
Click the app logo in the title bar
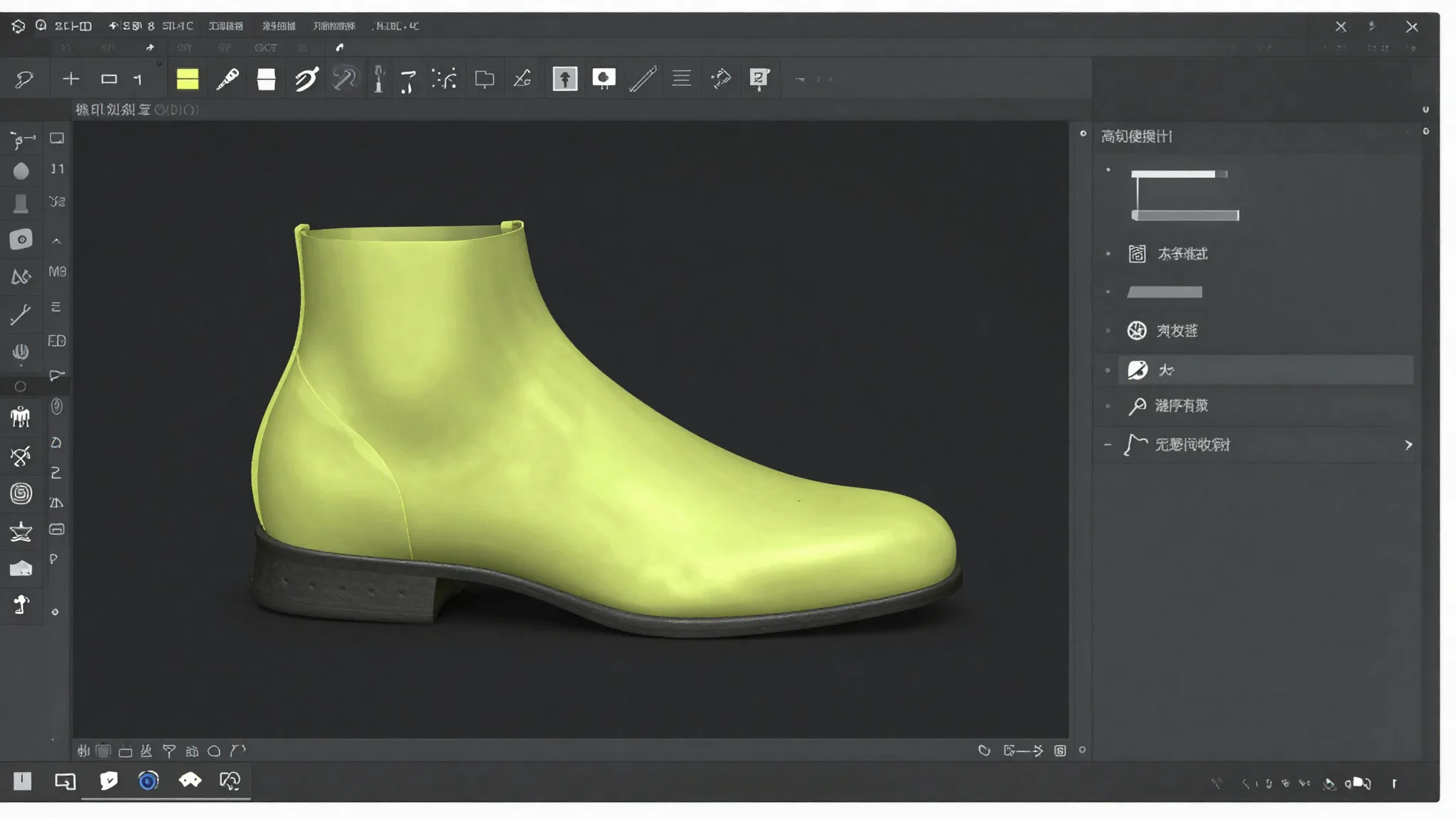tap(18, 26)
